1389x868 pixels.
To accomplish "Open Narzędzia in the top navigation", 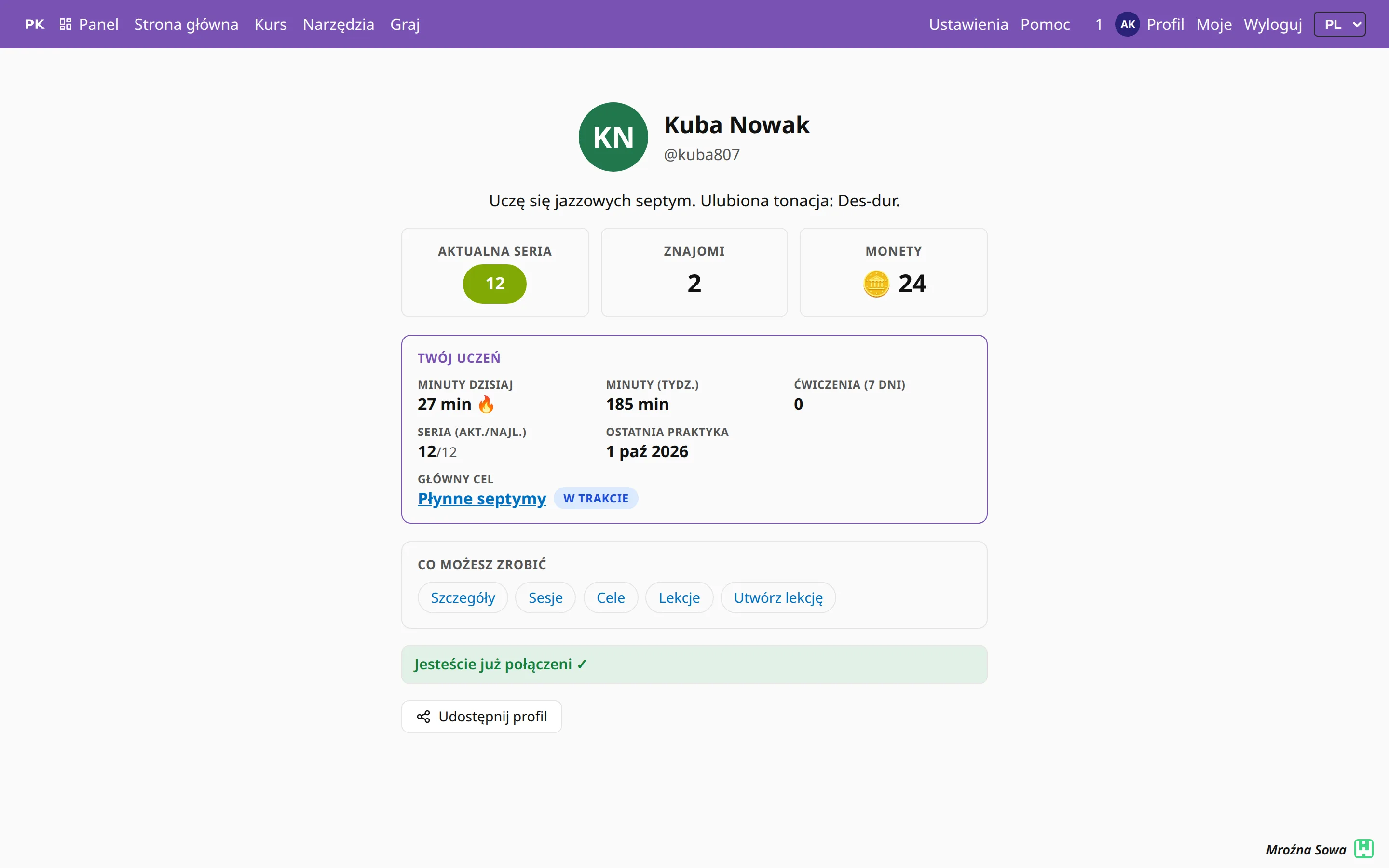I will point(338,24).
